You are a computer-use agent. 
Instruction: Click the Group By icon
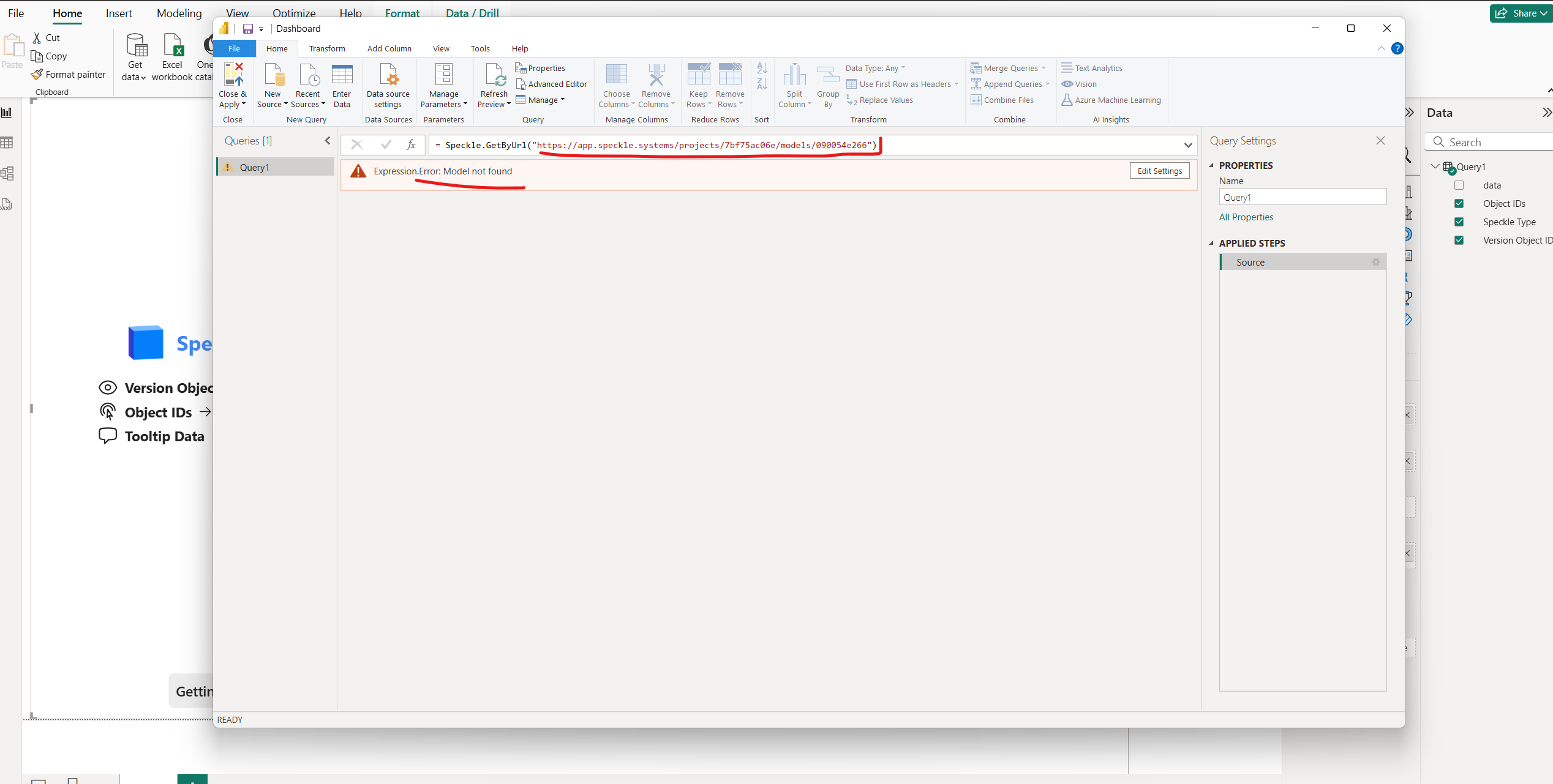828,75
